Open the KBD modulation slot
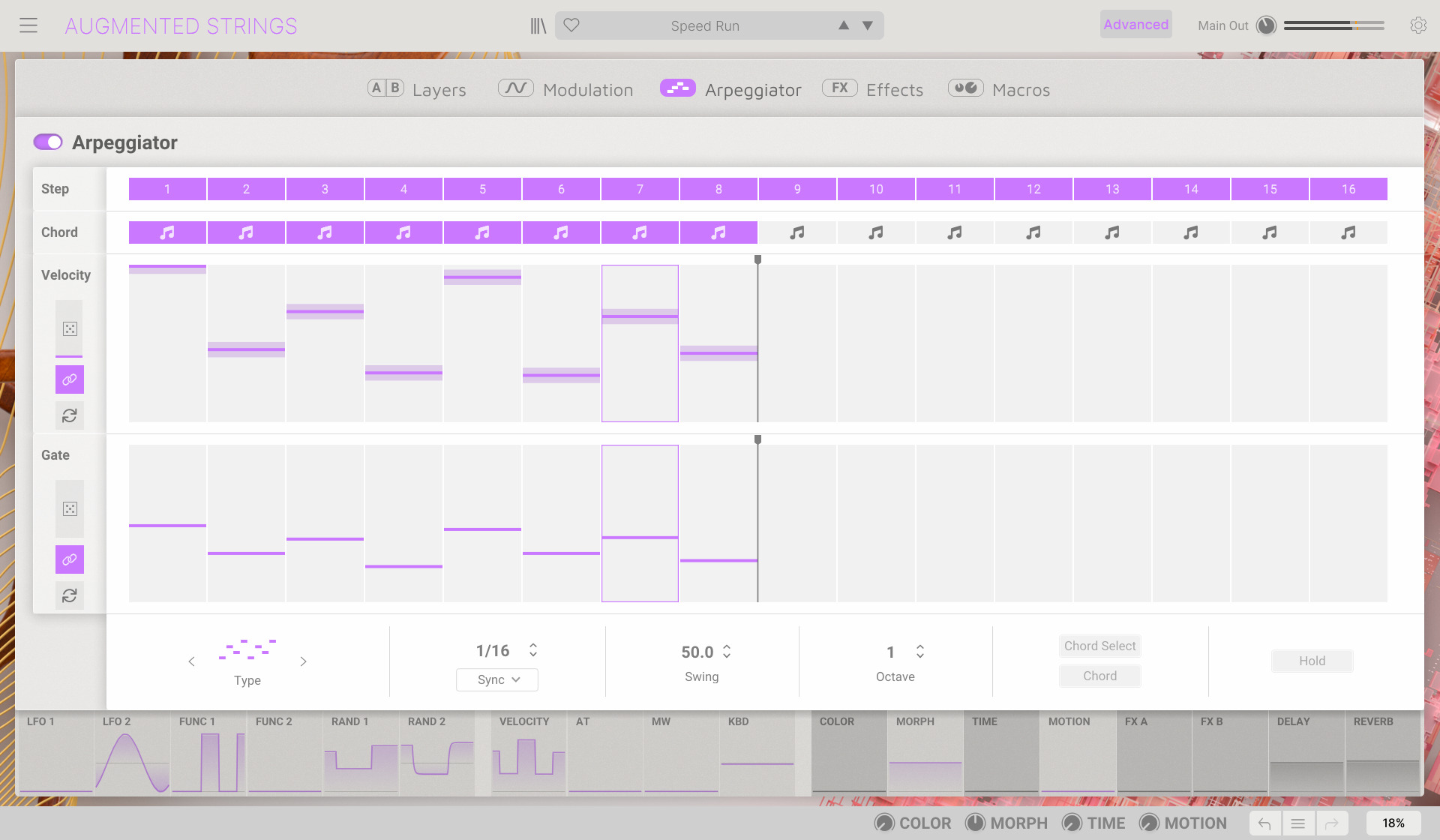 click(x=757, y=753)
